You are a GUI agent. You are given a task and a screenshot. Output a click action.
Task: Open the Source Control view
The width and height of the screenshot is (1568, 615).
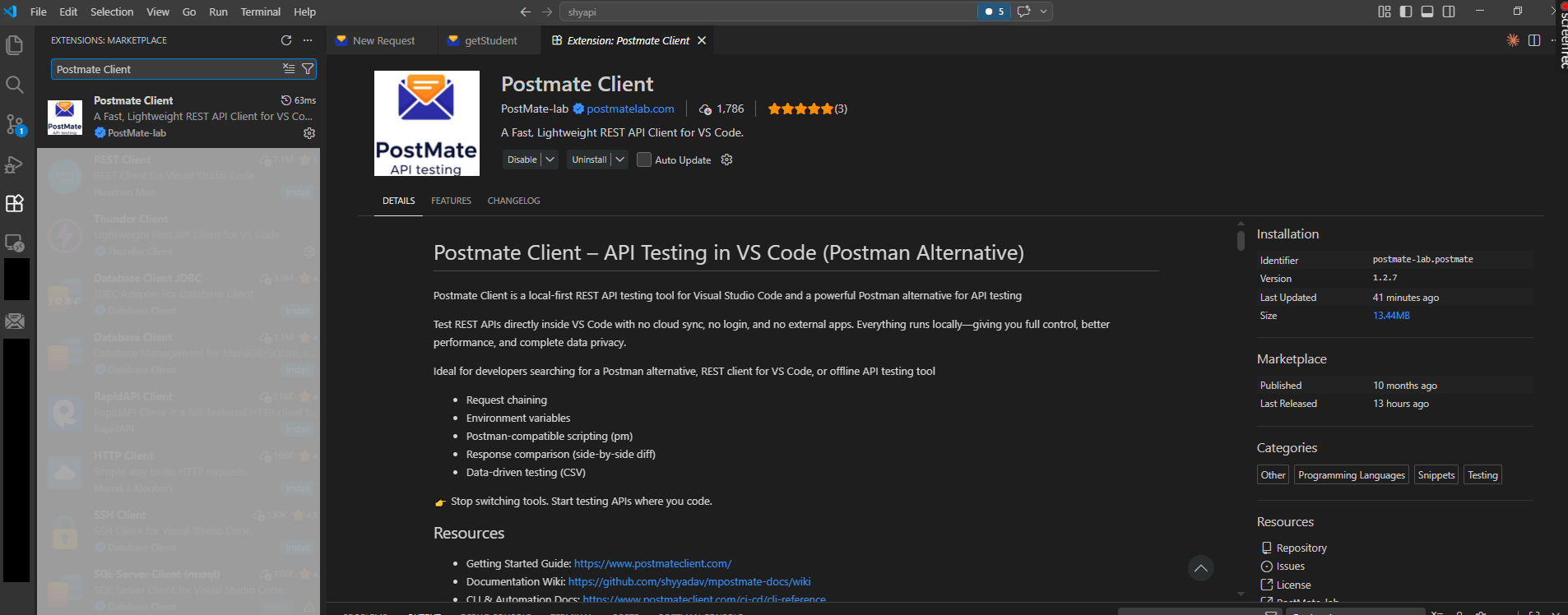(x=15, y=124)
